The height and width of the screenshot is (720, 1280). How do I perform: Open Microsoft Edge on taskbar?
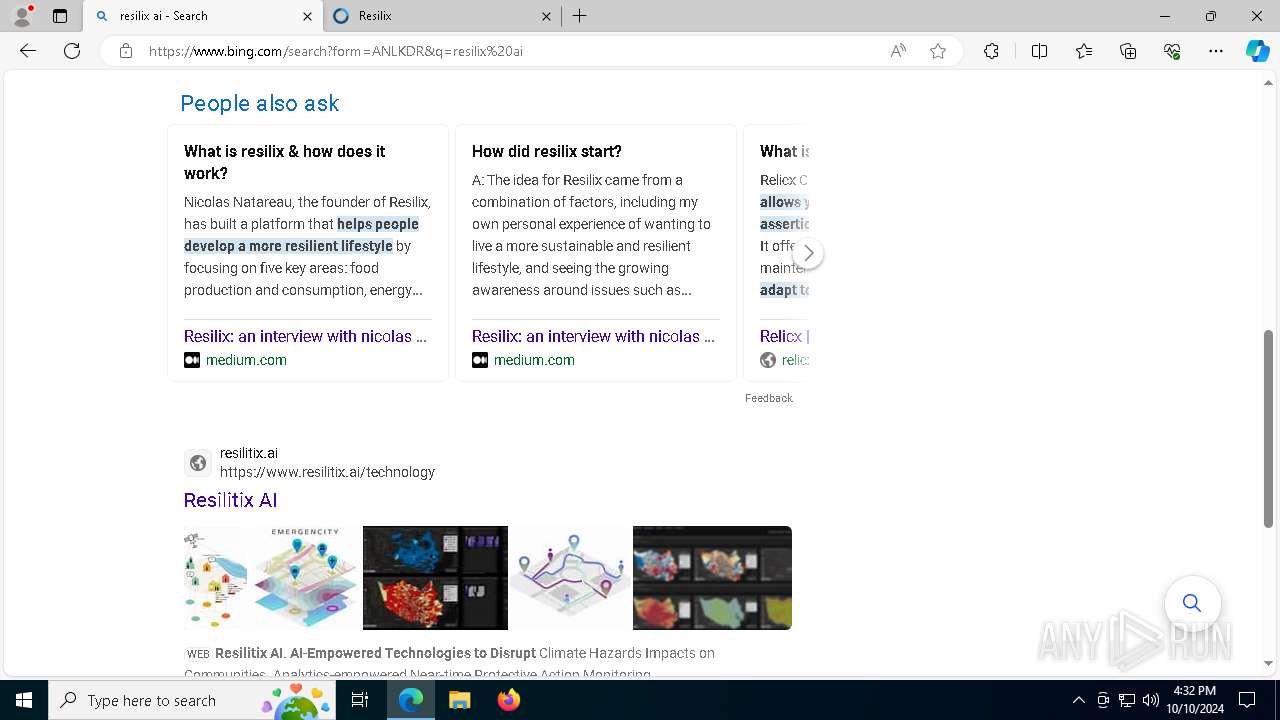411,700
